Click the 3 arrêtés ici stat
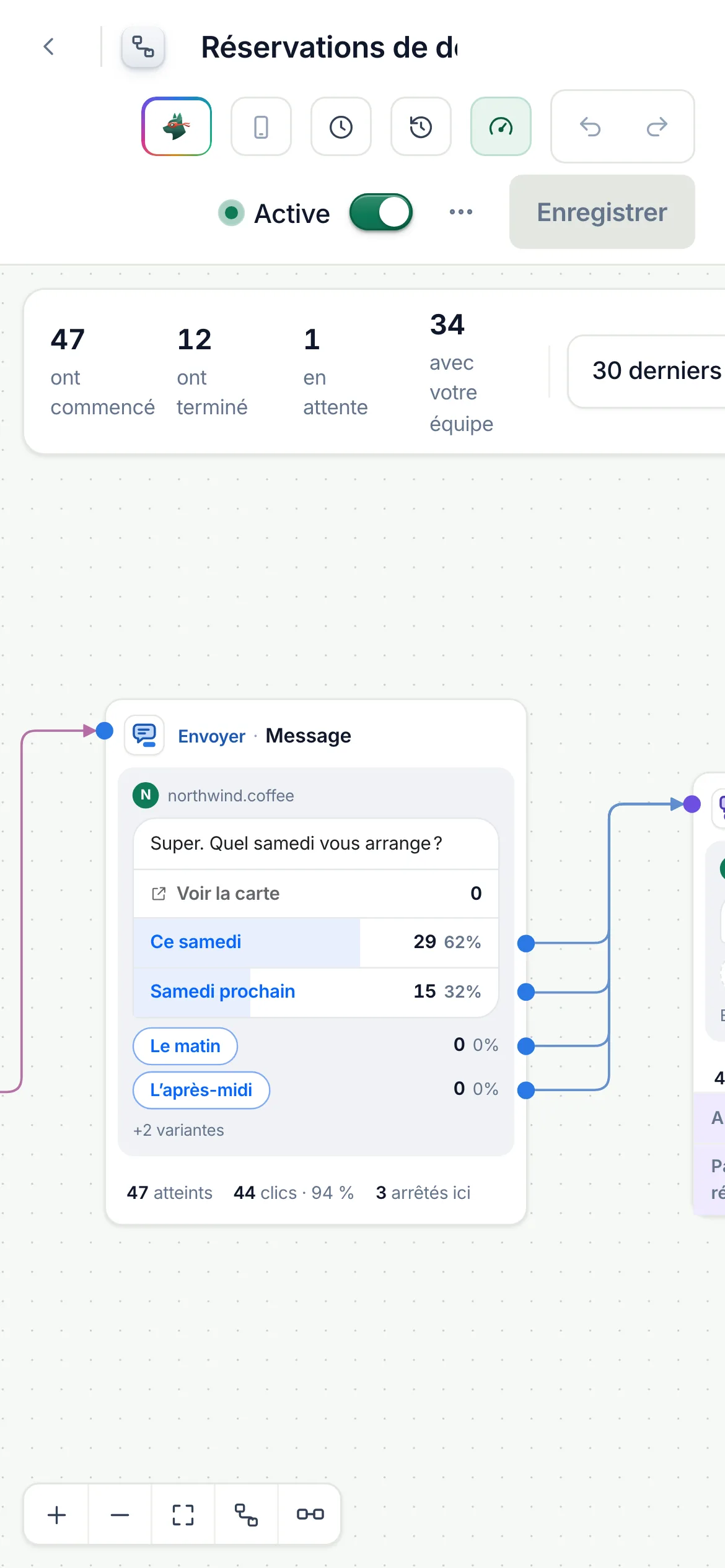 click(423, 1193)
